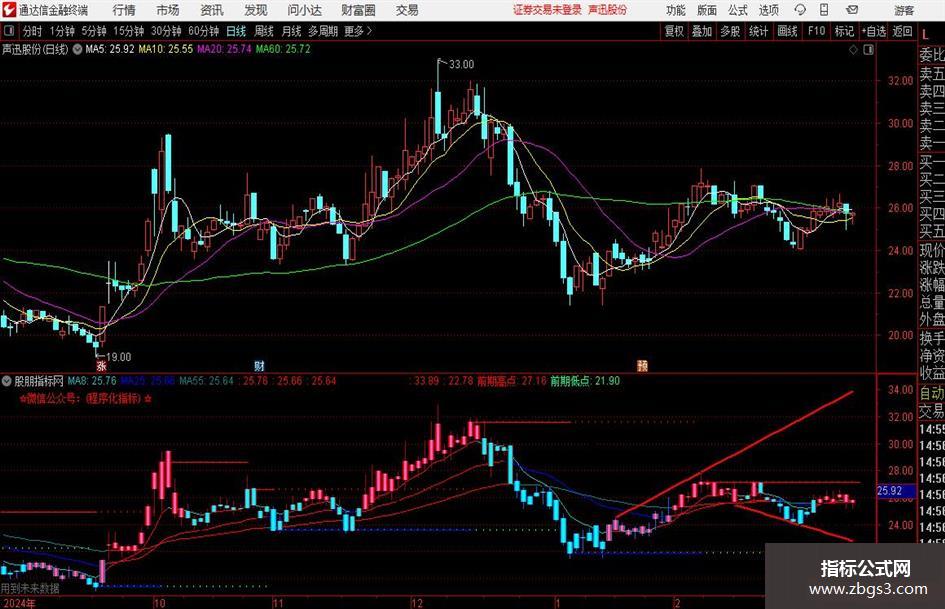The image size is (945, 609).
Task: Open the message envelope icon
Action: [x=852, y=10]
